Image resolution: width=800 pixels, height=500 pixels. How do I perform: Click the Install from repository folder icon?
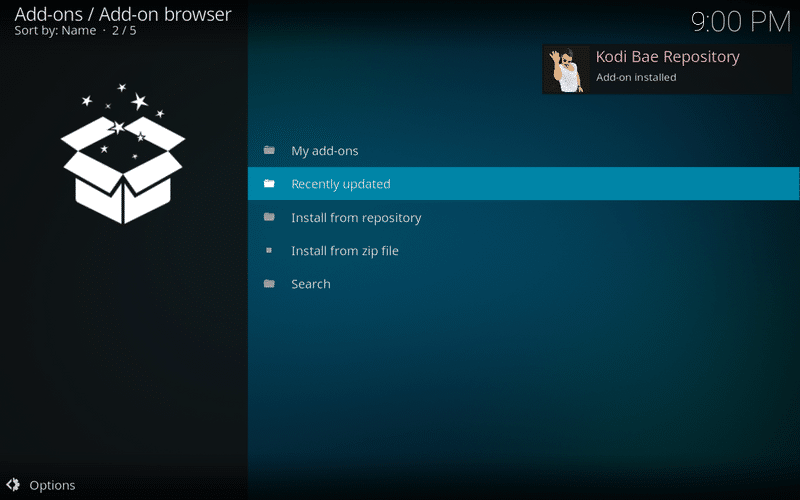click(269, 217)
